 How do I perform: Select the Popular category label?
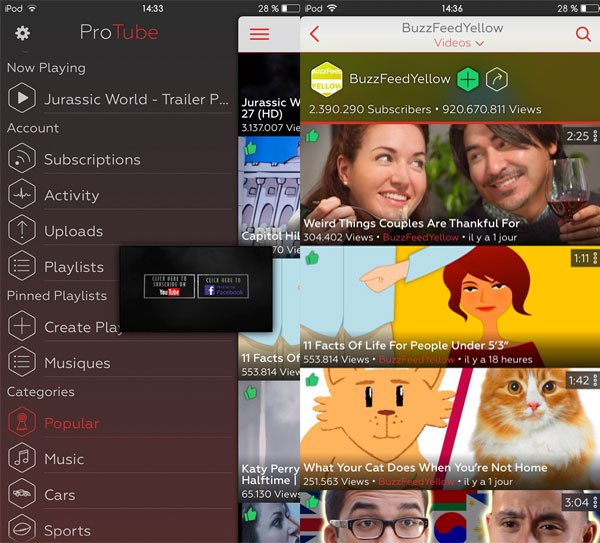tap(72, 423)
